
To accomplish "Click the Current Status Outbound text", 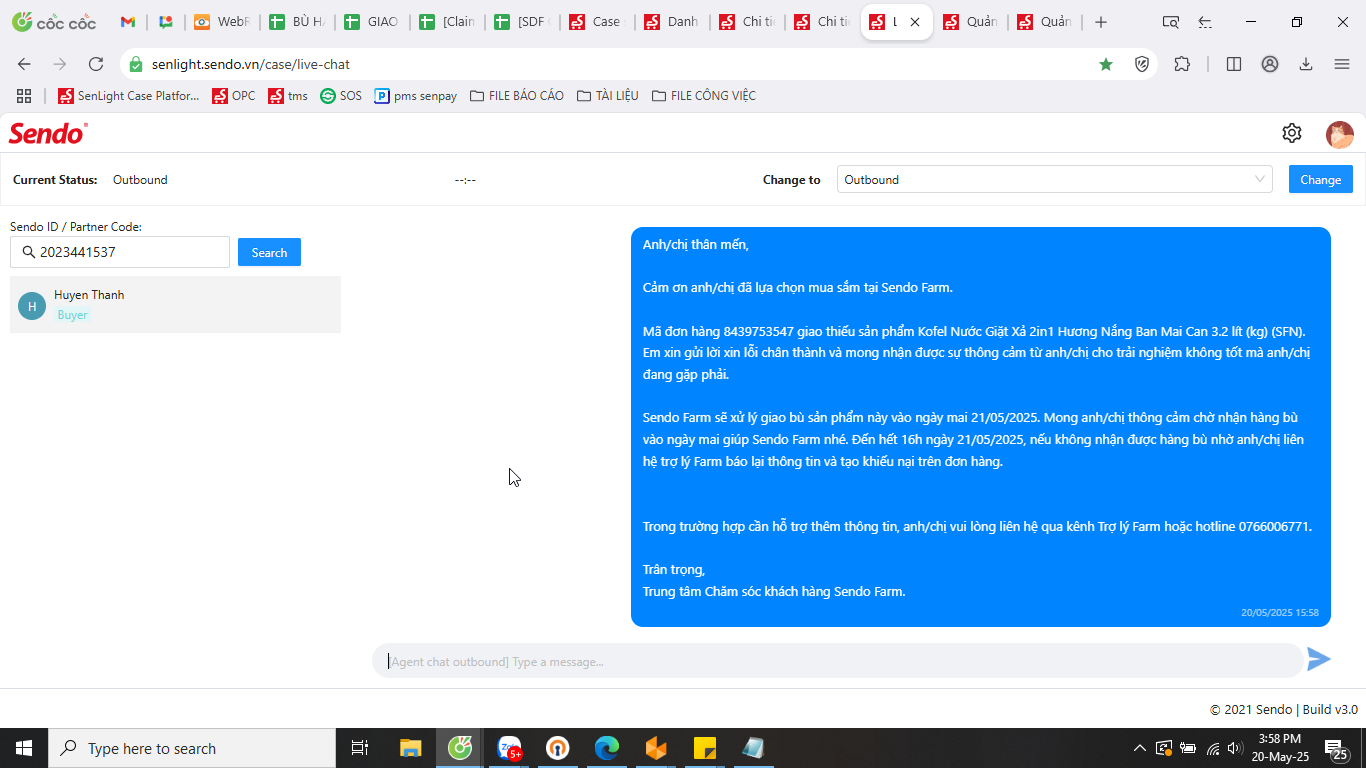I will pos(140,180).
